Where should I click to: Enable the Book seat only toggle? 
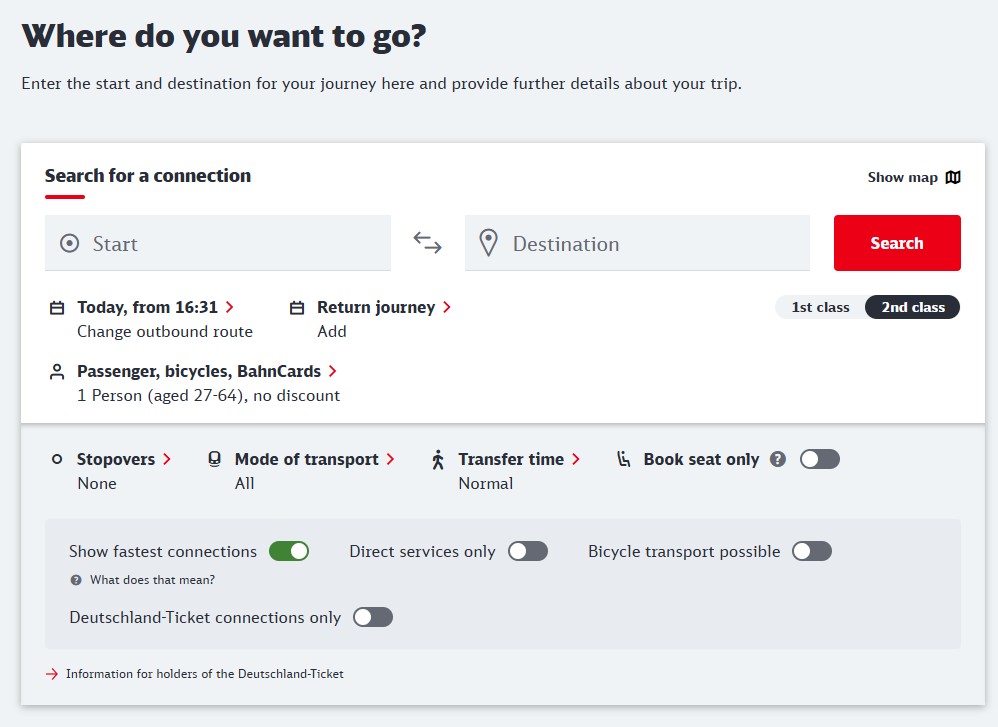(x=820, y=459)
